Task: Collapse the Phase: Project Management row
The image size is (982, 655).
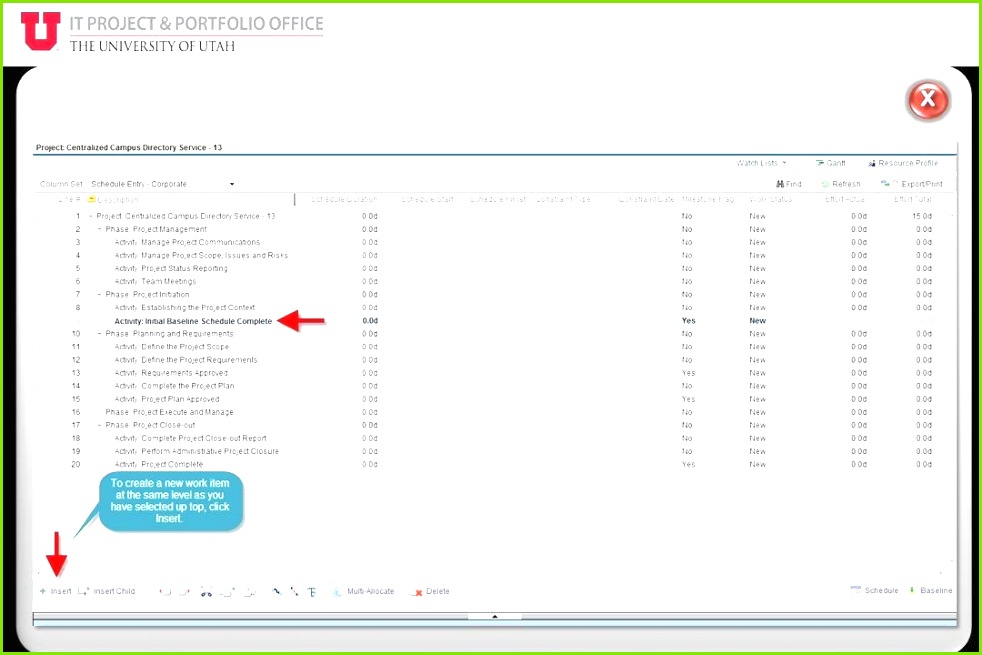Action: pyautogui.click(x=99, y=229)
